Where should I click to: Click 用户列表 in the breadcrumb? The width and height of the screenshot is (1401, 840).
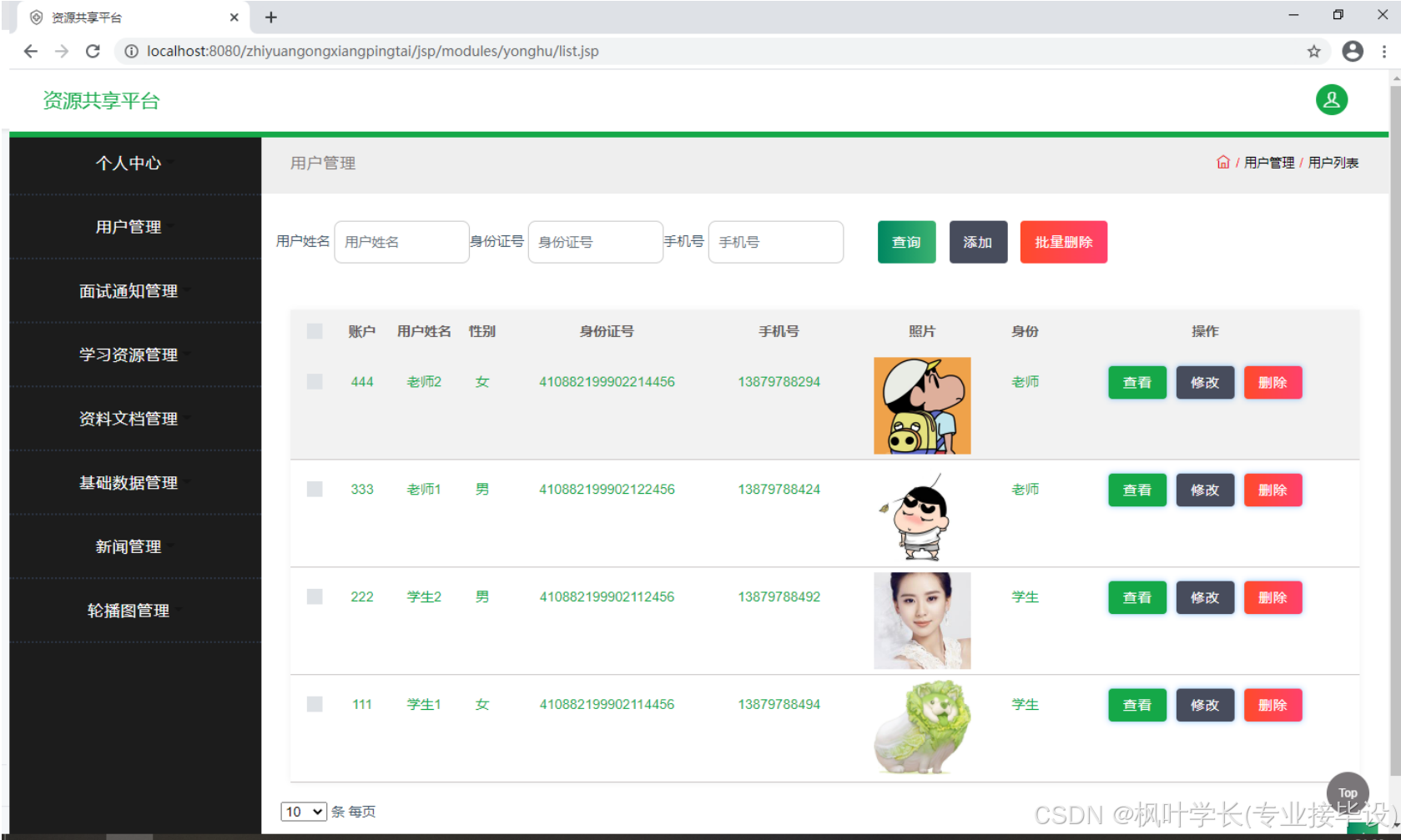[x=1333, y=163]
